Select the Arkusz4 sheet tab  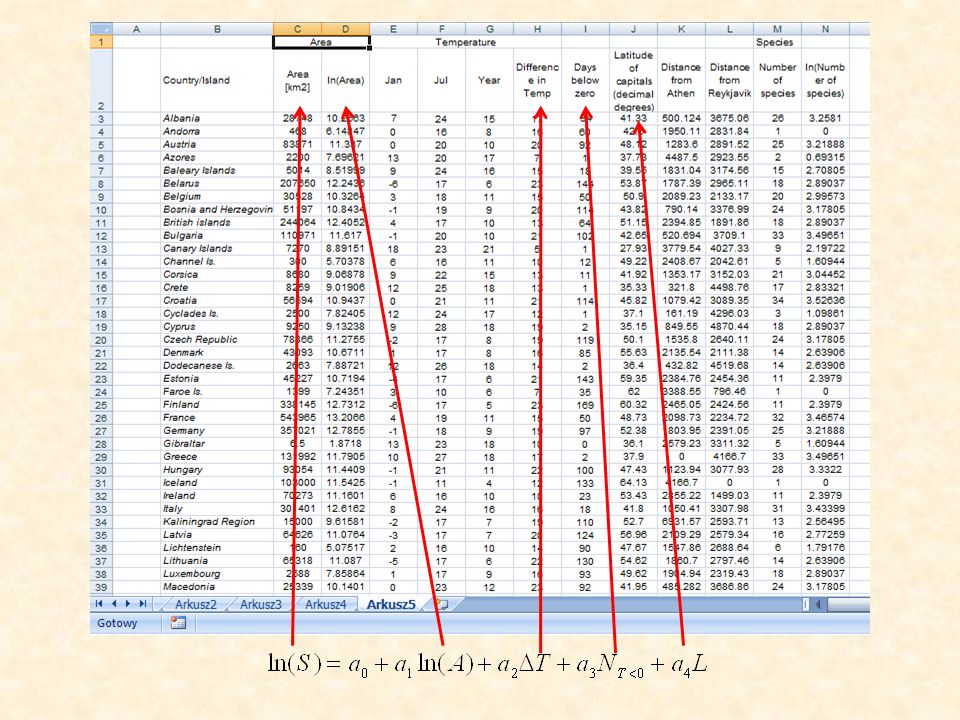[x=326, y=604]
